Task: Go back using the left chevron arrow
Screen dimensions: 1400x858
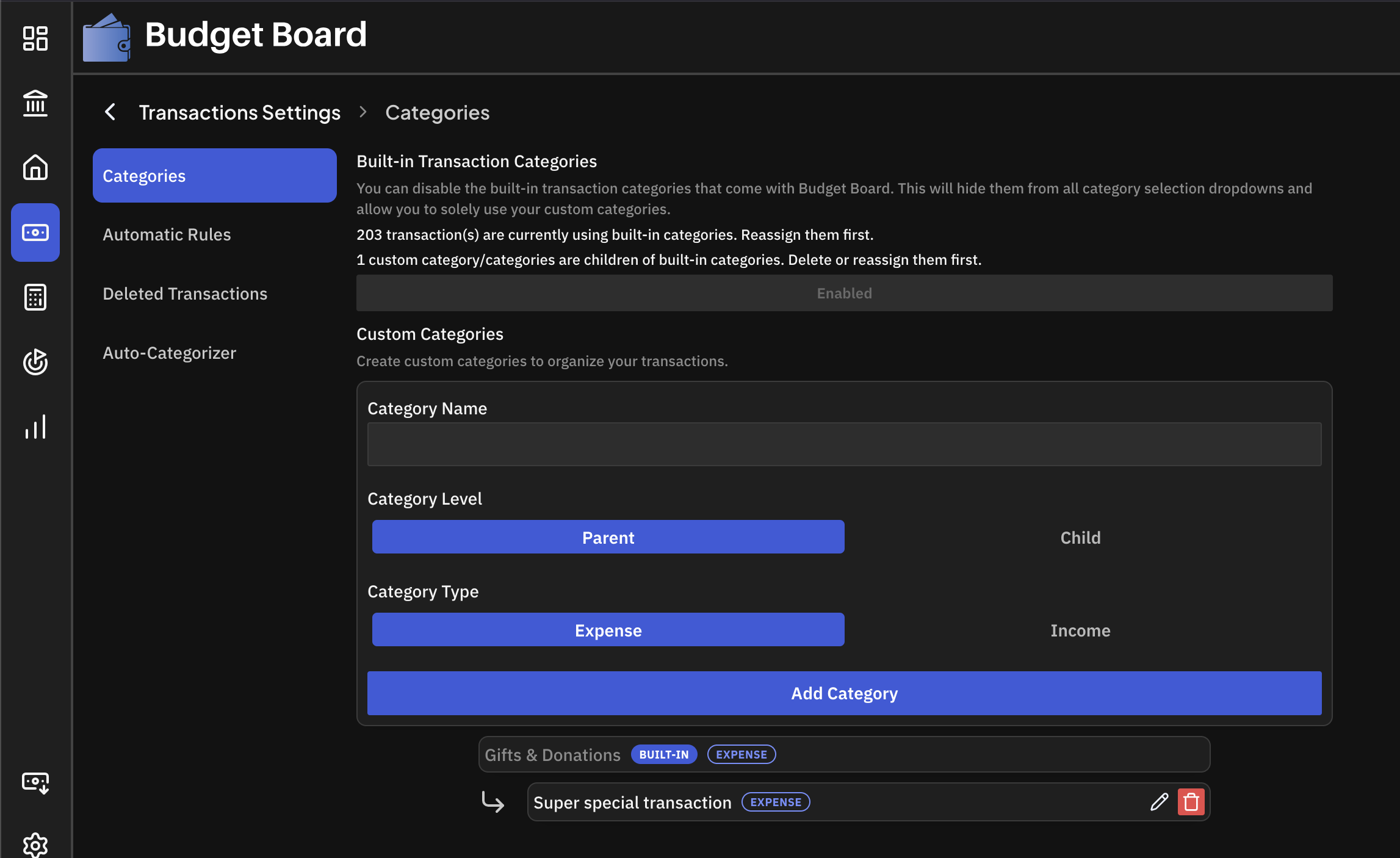Action: click(x=110, y=112)
